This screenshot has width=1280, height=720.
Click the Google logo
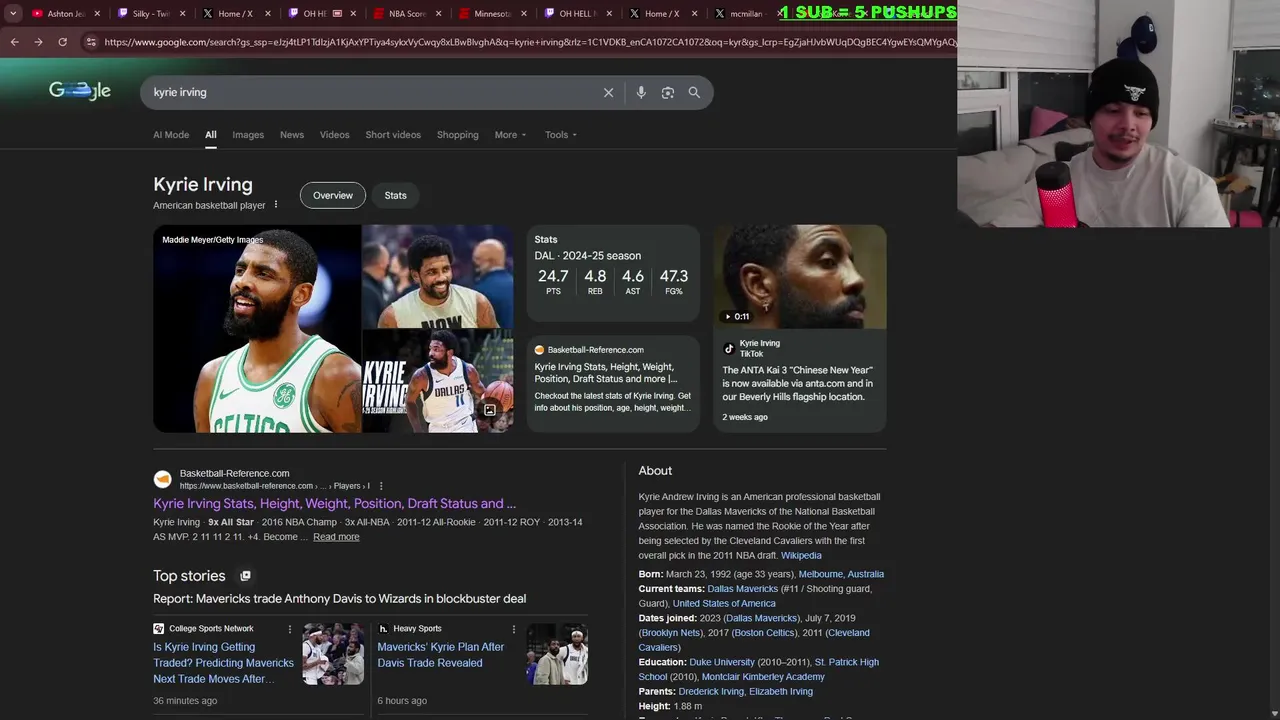[80, 91]
